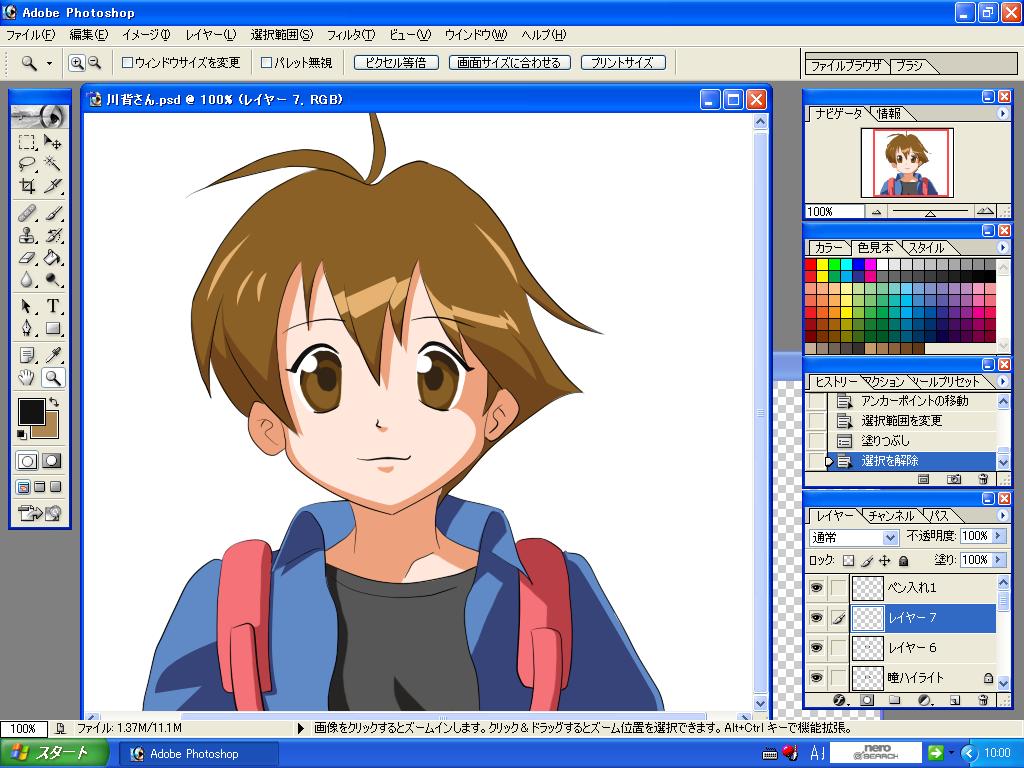This screenshot has width=1024, height=768.
Task: Click the foreground color black swatch
Action: tap(30, 411)
